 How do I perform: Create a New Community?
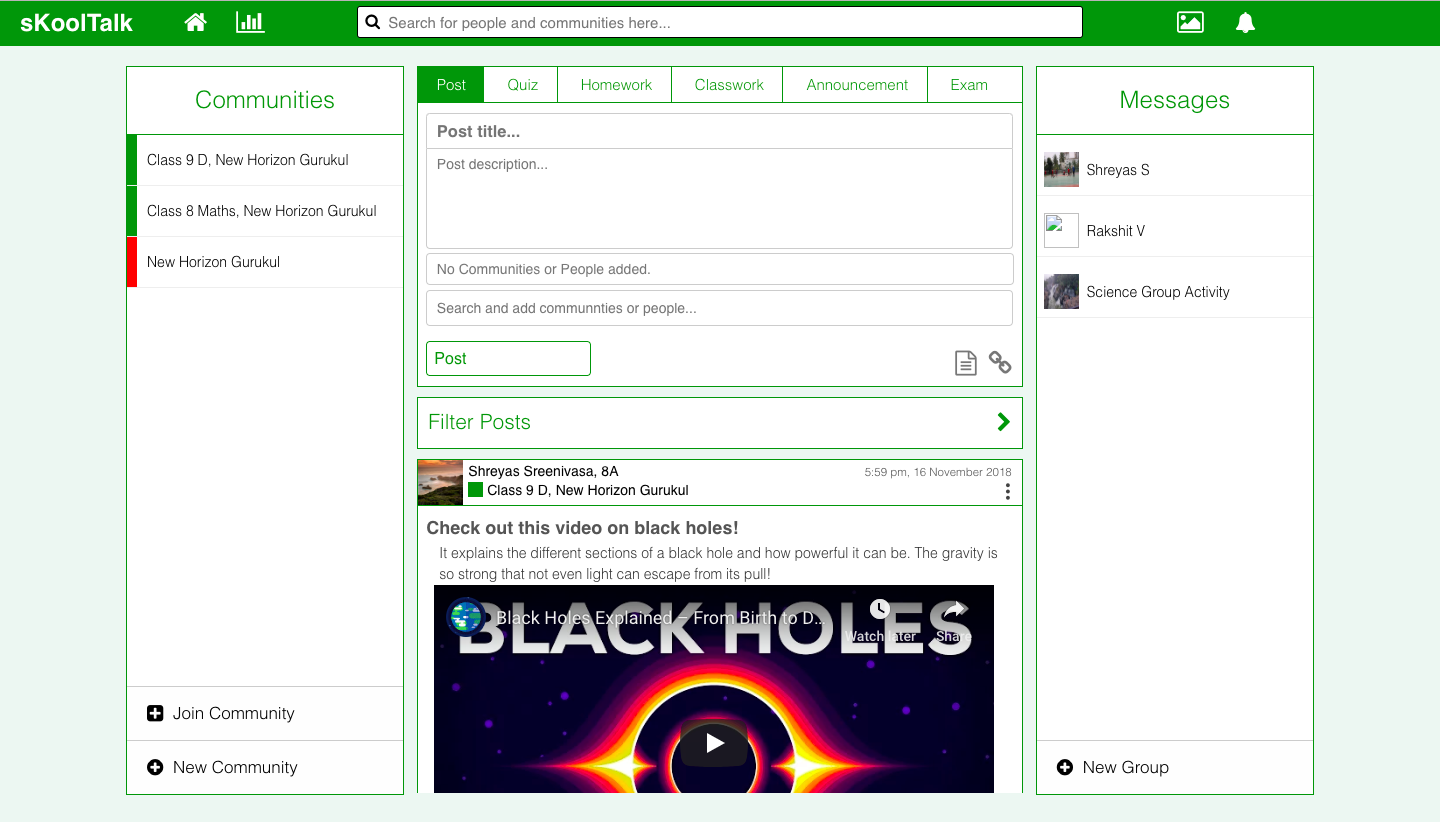tap(235, 767)
